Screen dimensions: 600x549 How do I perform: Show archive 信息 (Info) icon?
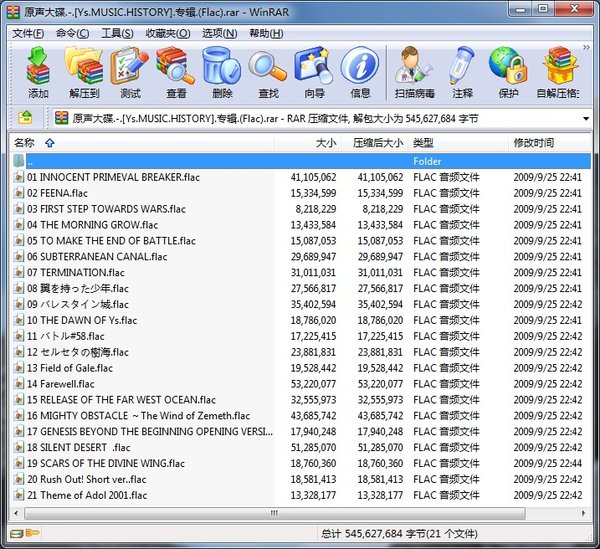pyautogui.click(x=360, y=66)
